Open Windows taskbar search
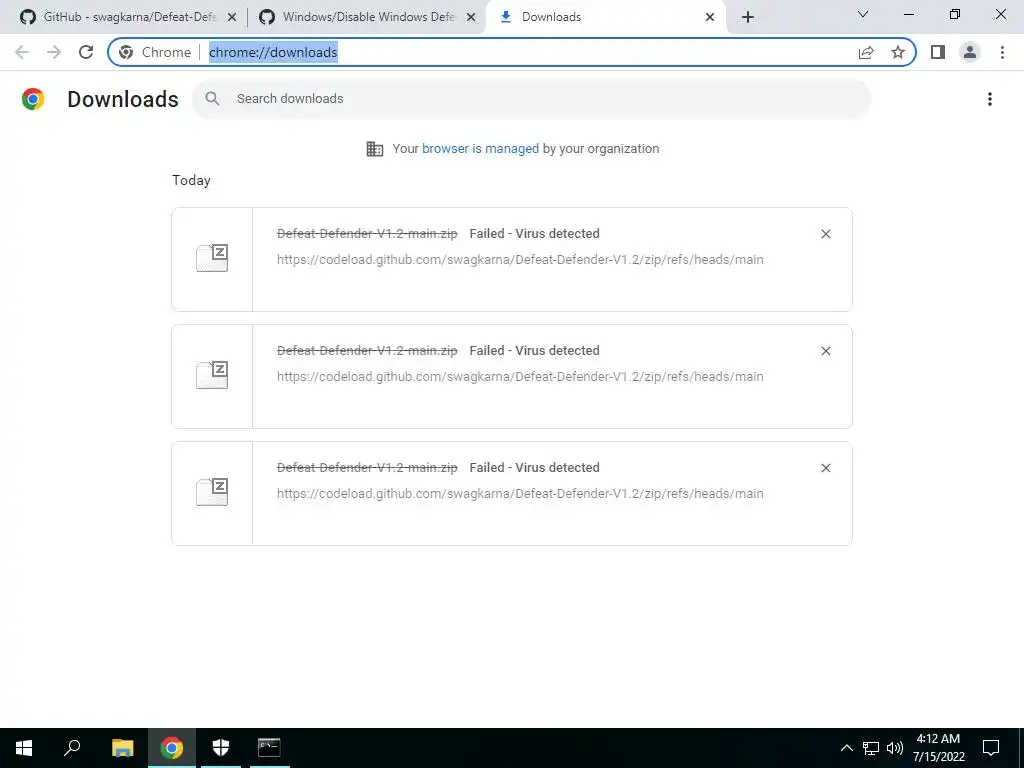The height and width of the screenshot is (768, 1024). tap(72, 748)
